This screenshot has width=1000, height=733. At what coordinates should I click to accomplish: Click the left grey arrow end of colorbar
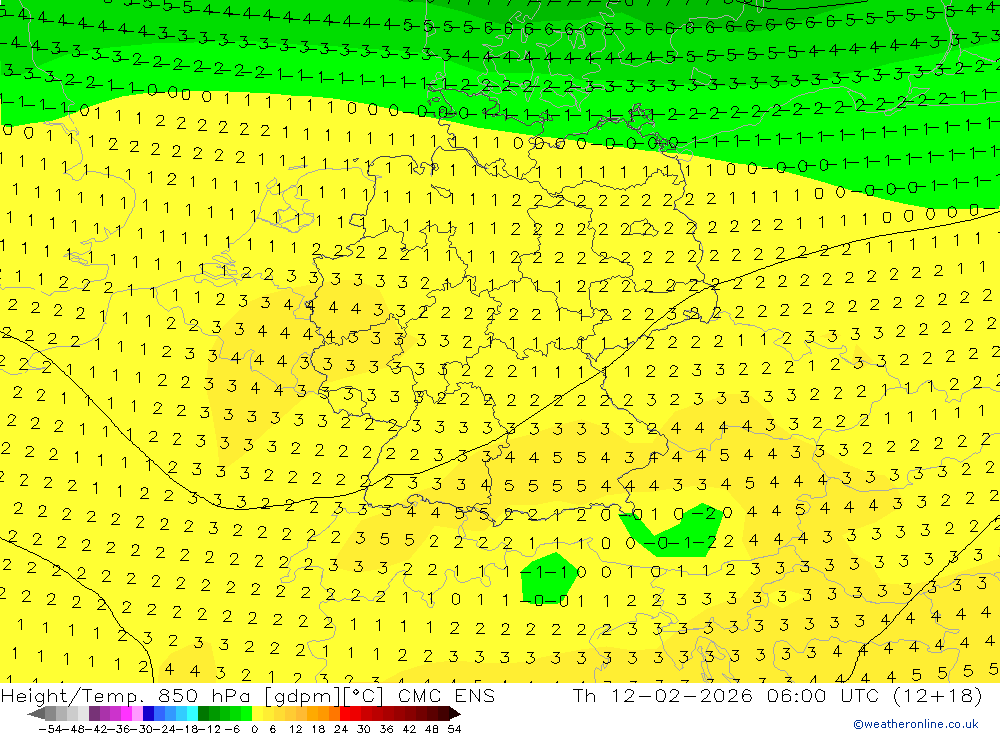(36, 713)
